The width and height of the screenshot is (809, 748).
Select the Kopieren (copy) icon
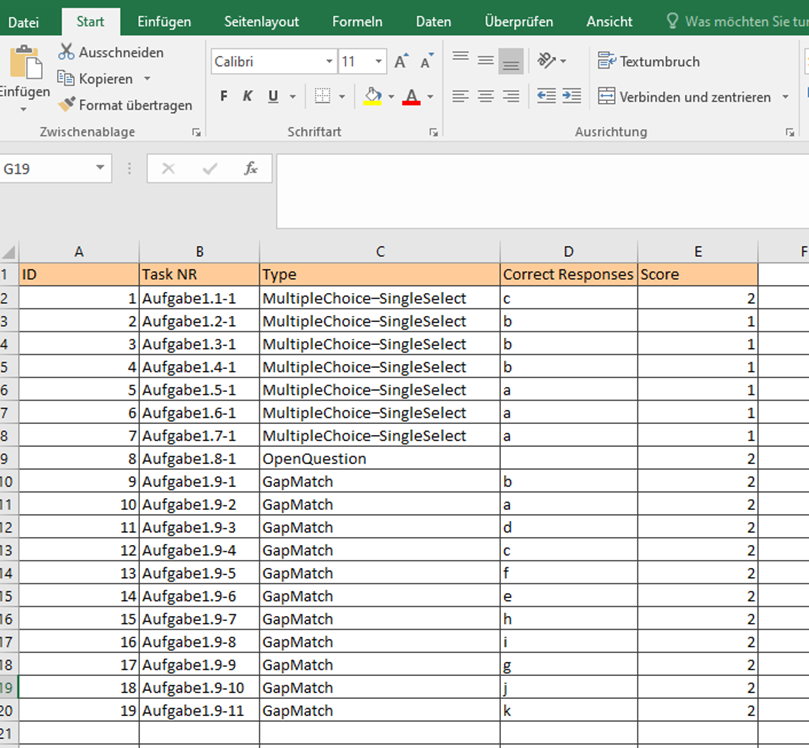tap(66, 78)
